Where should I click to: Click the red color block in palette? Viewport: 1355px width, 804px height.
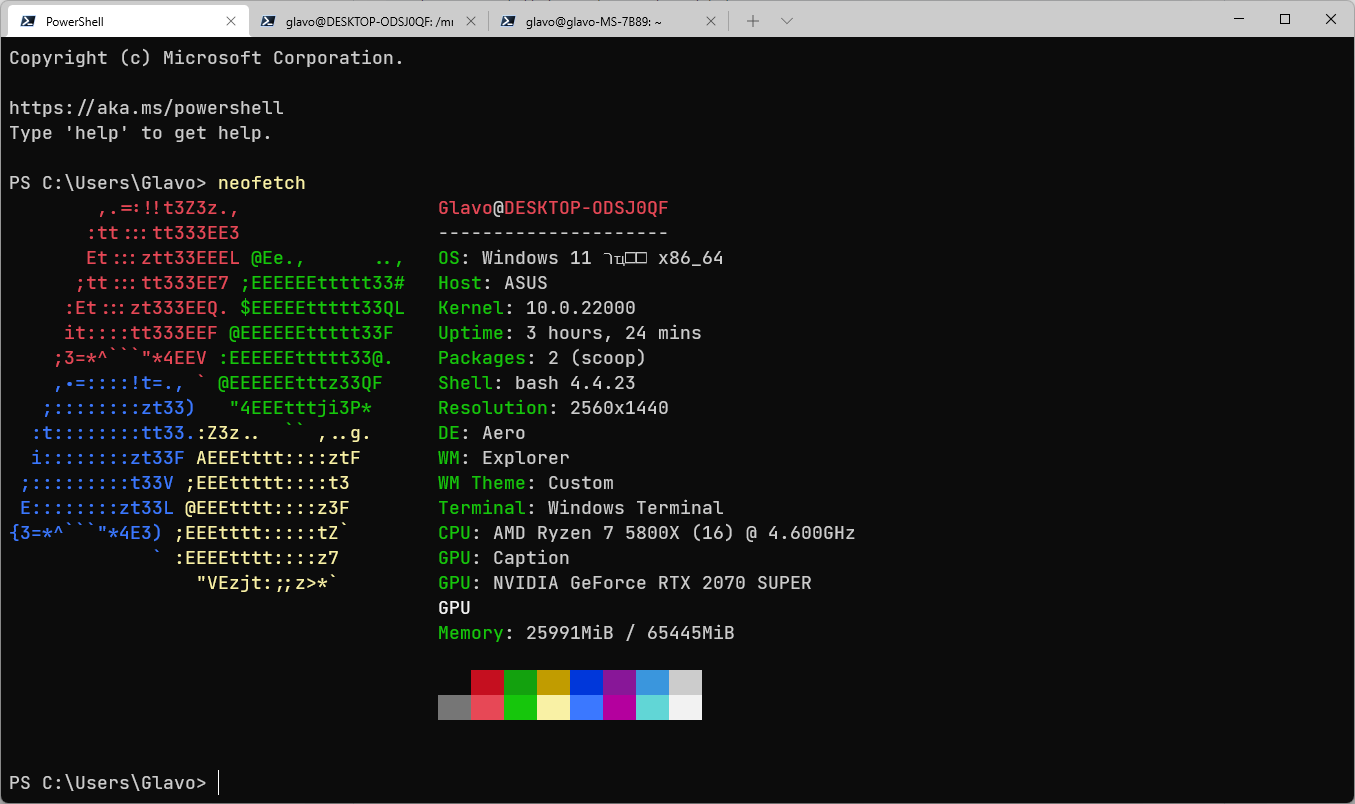coord(487,682)
